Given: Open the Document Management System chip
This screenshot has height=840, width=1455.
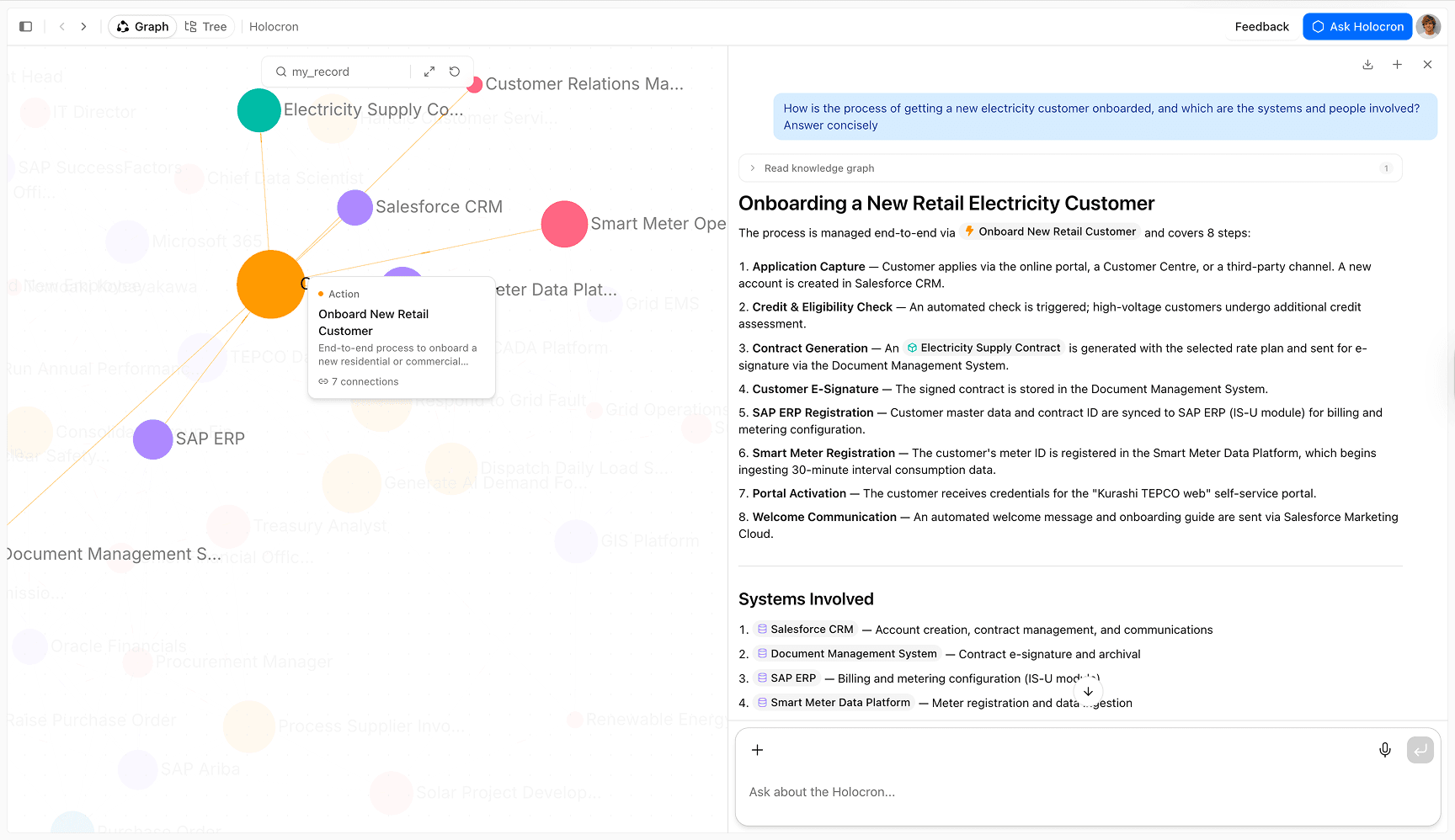Looking at the screenshot, I should [x=847, y=654].
